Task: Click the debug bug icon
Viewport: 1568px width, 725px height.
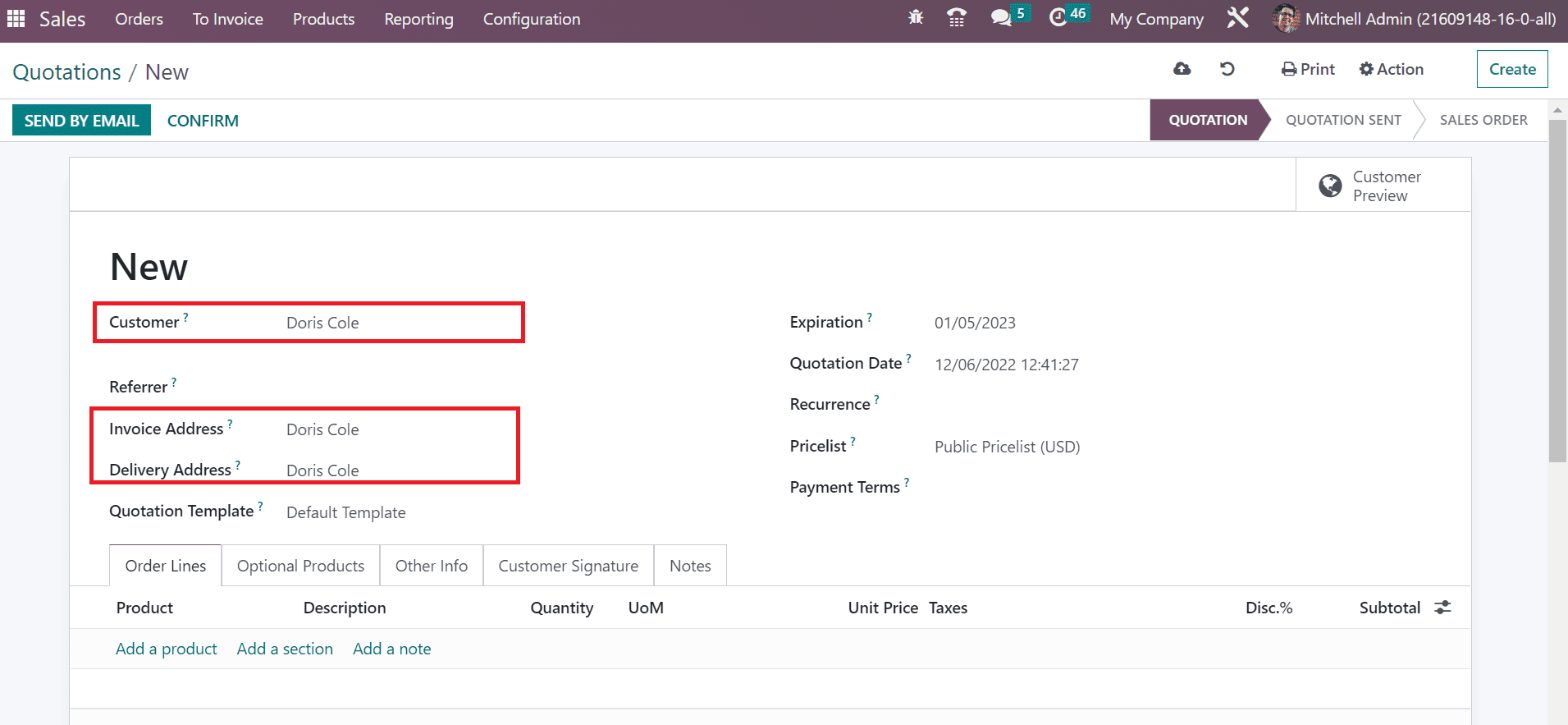Action: (916, 17)
